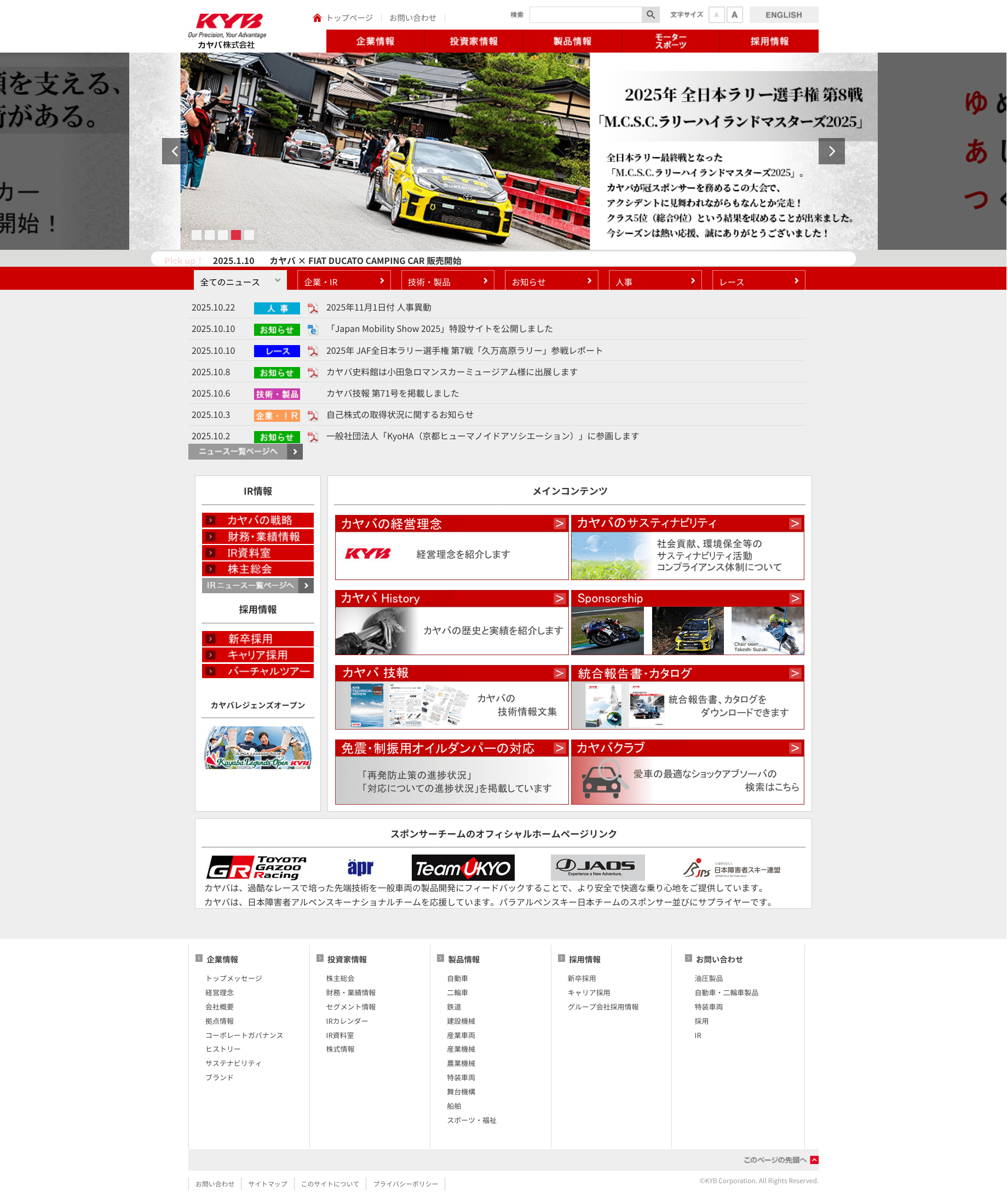
Task: Switch site language to ENGLISH
Action: [x=783, y=15]
